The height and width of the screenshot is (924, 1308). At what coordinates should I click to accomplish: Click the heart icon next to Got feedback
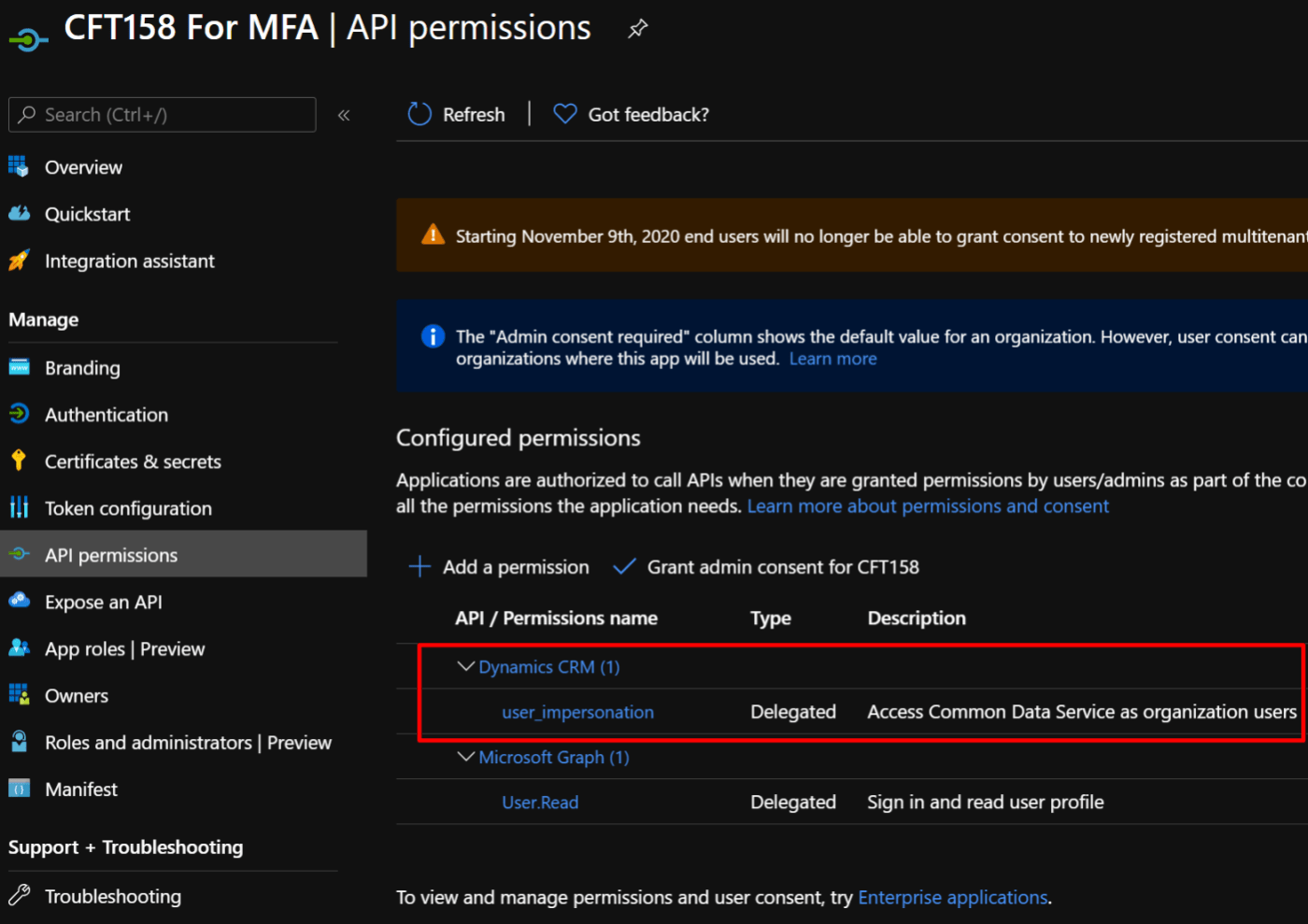564,112
